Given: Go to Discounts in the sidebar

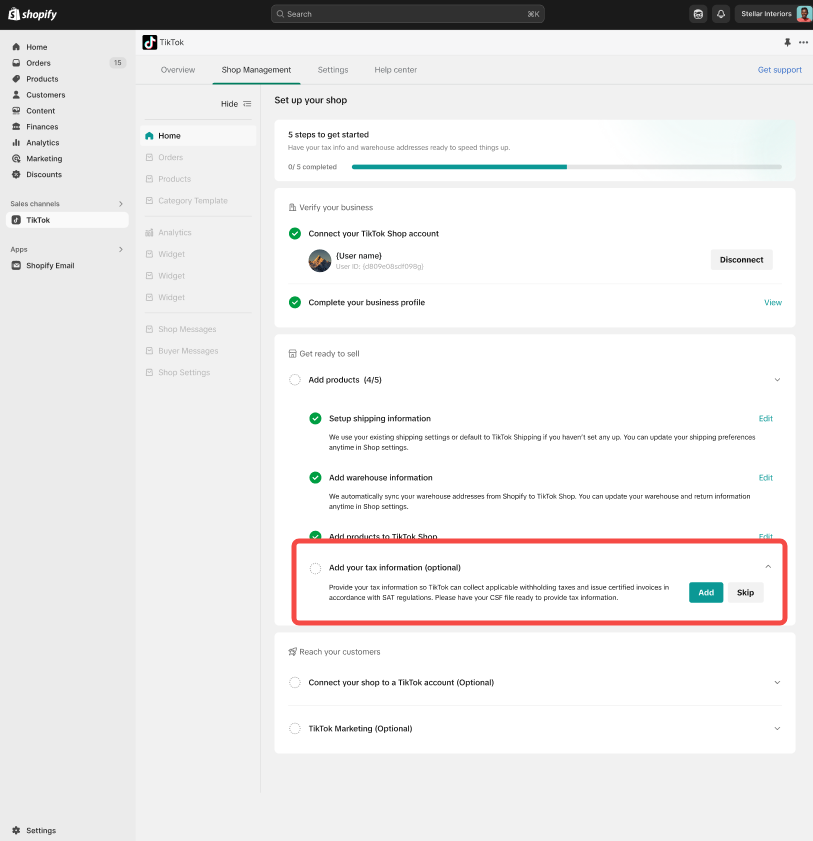Looking at the screenshot, I should click(44, 175).
